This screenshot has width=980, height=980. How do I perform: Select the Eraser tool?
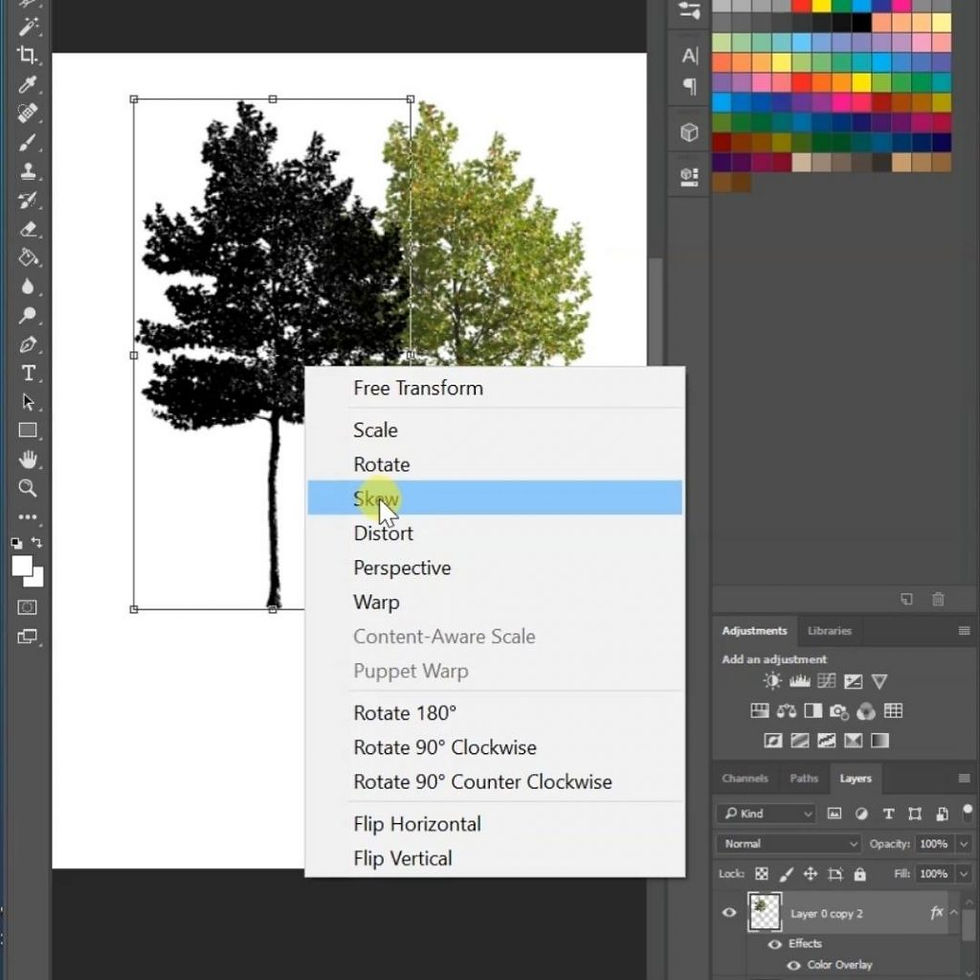[x=28, y=229]
